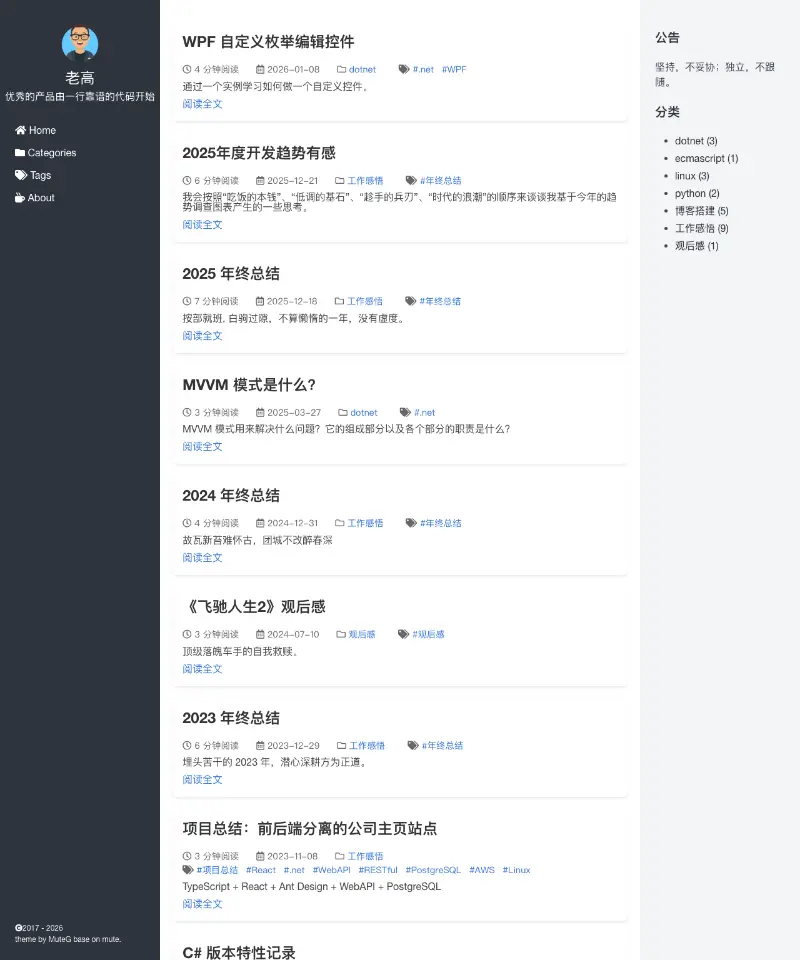
Task: Click the tag icon before #项目总结
Action: coord(188,870)
